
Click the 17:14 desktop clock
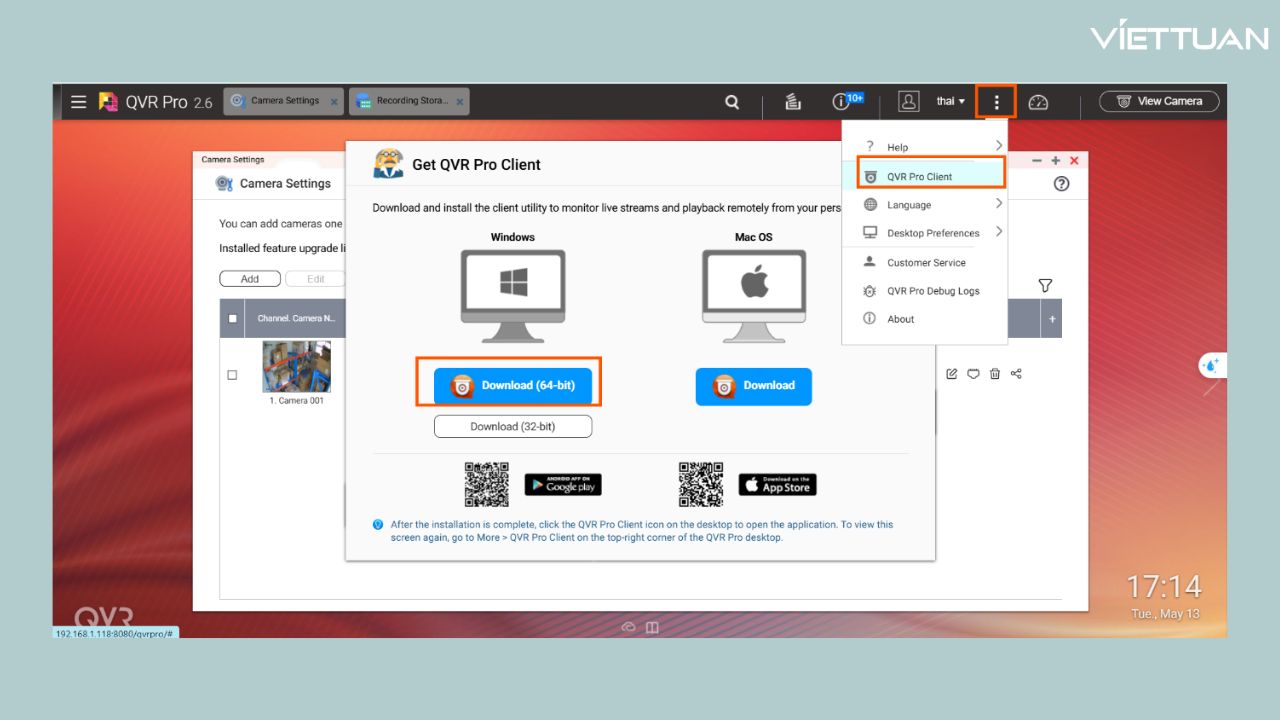click(x=1164, y=586)
